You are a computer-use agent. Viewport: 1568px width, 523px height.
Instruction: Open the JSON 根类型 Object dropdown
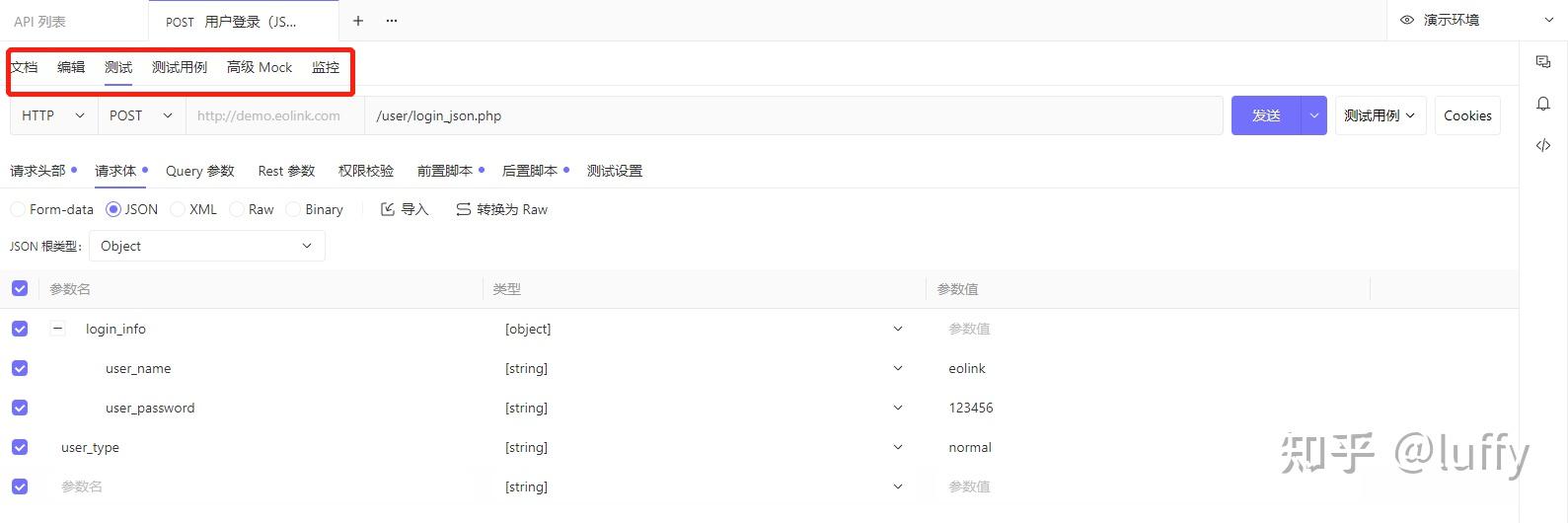click(207, 246)
